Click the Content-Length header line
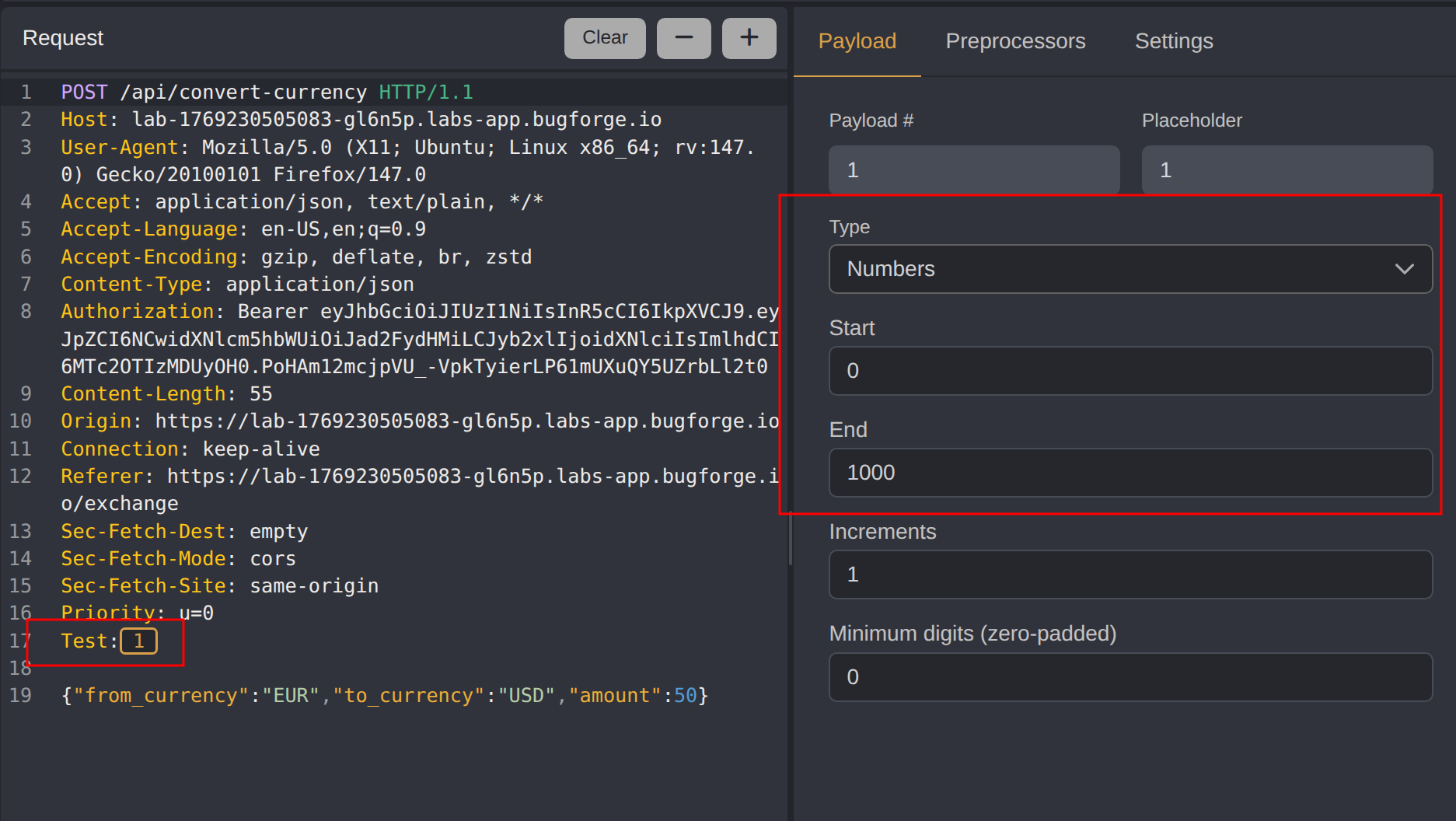 click(166, 394)
